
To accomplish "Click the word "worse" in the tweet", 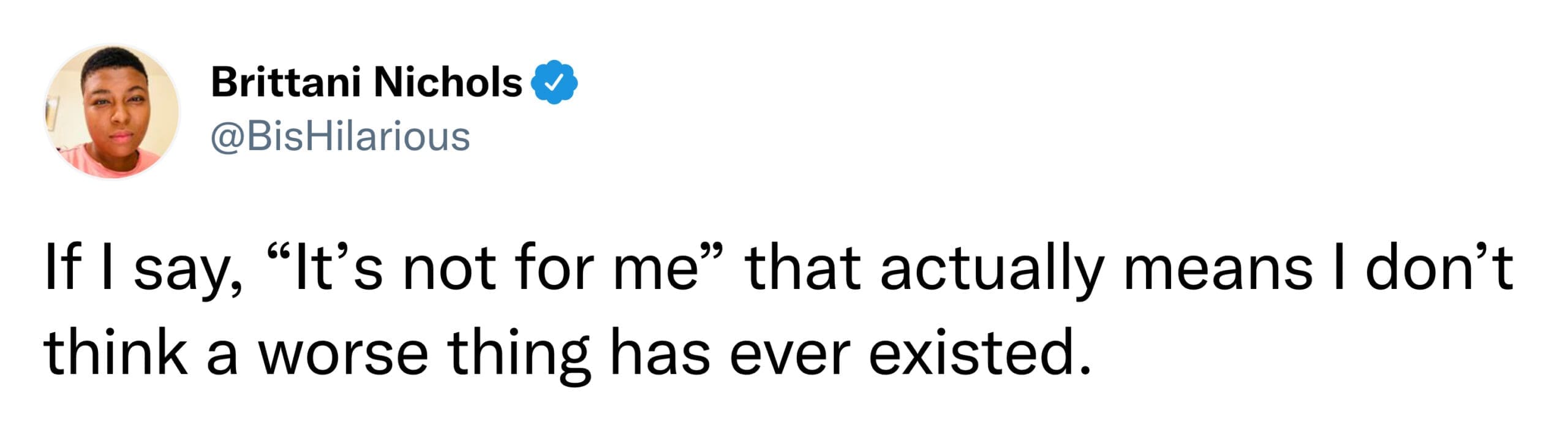I will coord(343,357).
